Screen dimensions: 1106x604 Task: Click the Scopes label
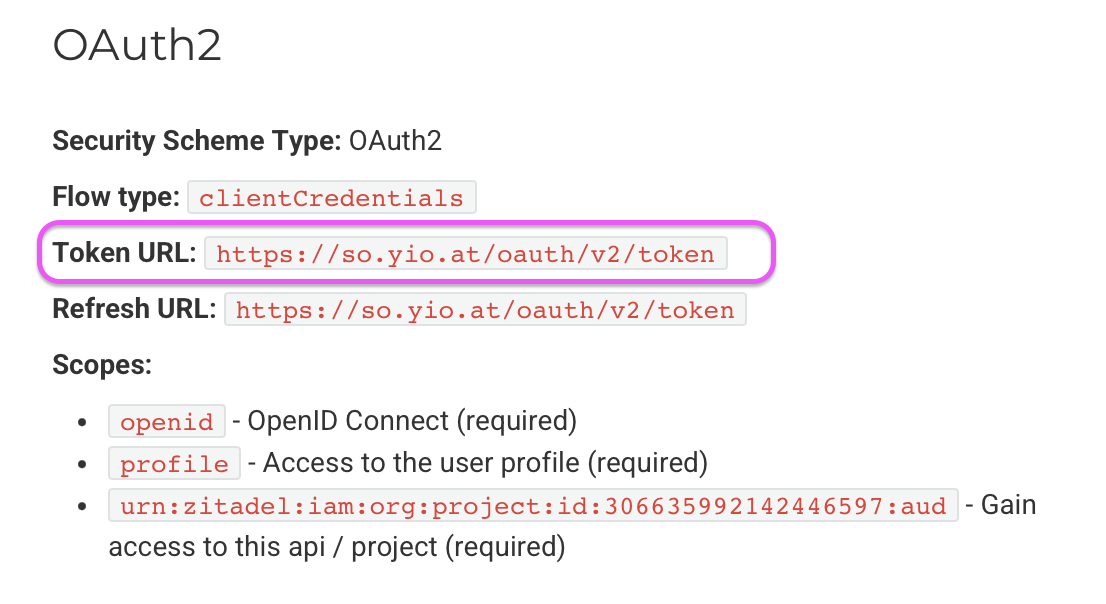pyautogui.click(x=101, y=365)
